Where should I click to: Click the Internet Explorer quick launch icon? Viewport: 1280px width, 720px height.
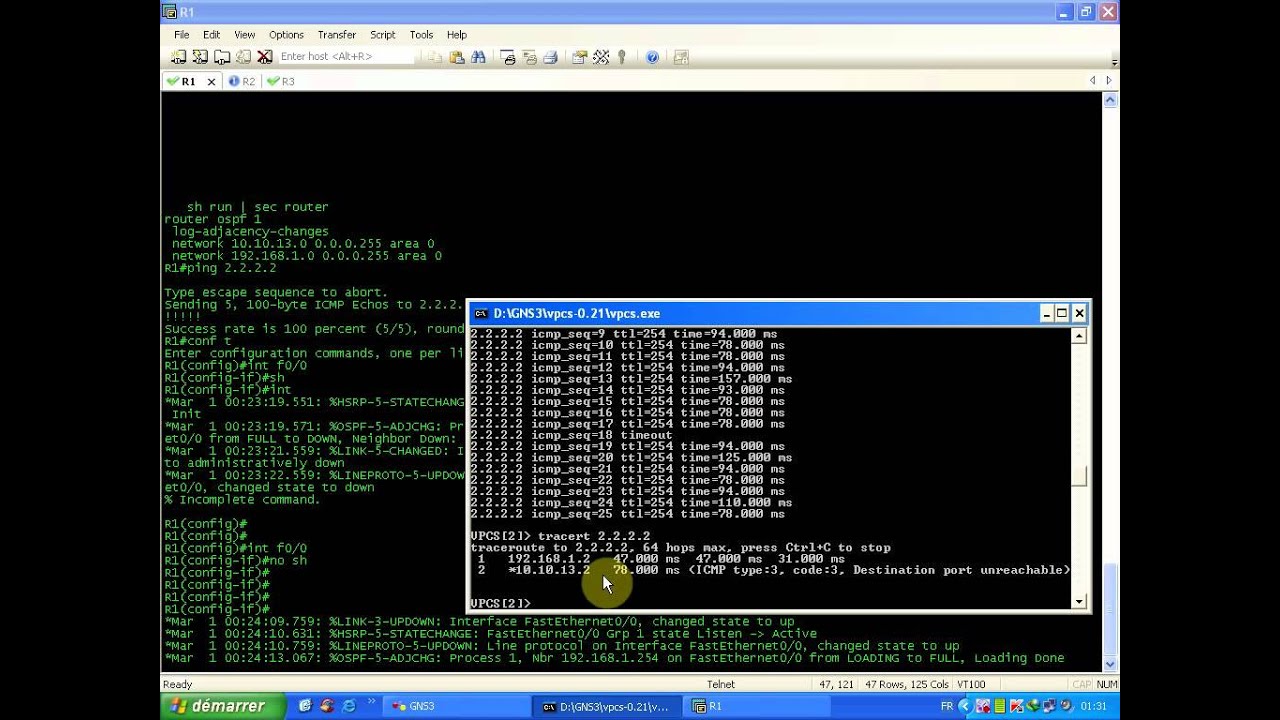(x=349, y=706)
